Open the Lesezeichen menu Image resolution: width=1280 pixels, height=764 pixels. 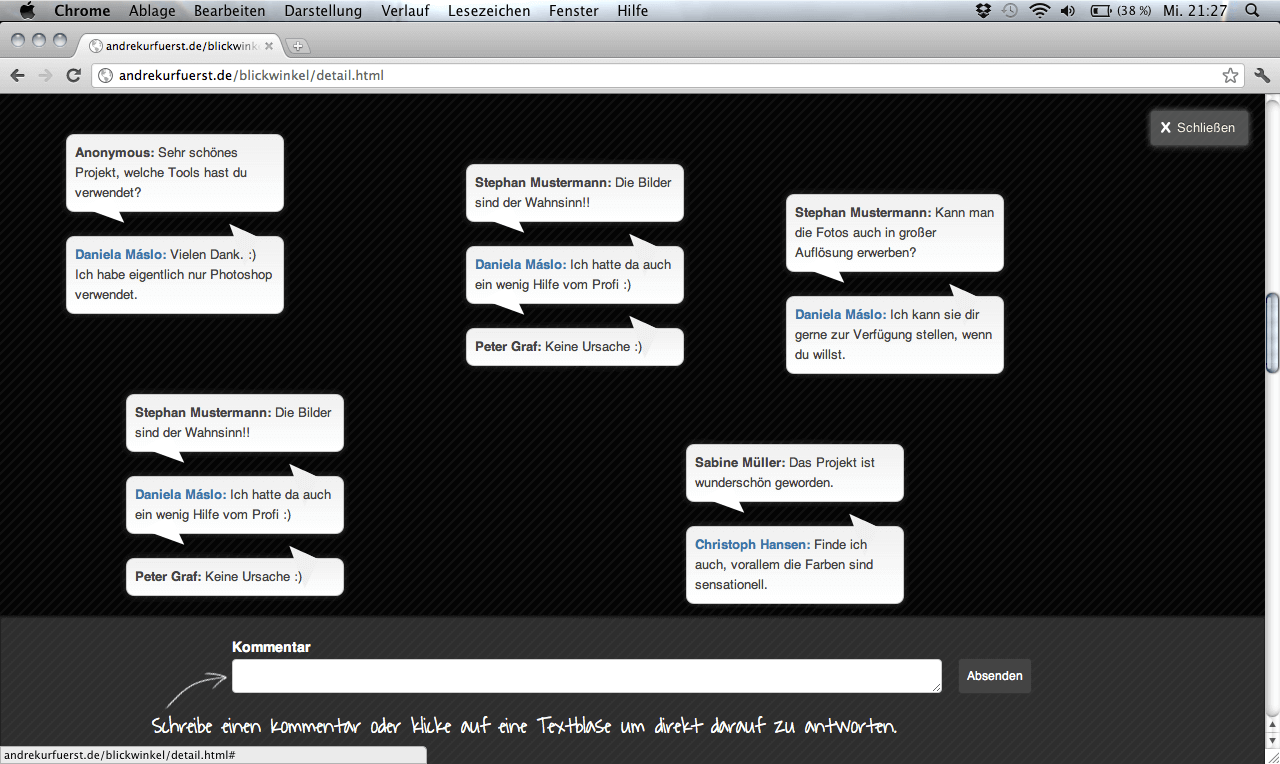tap(489, 11)
